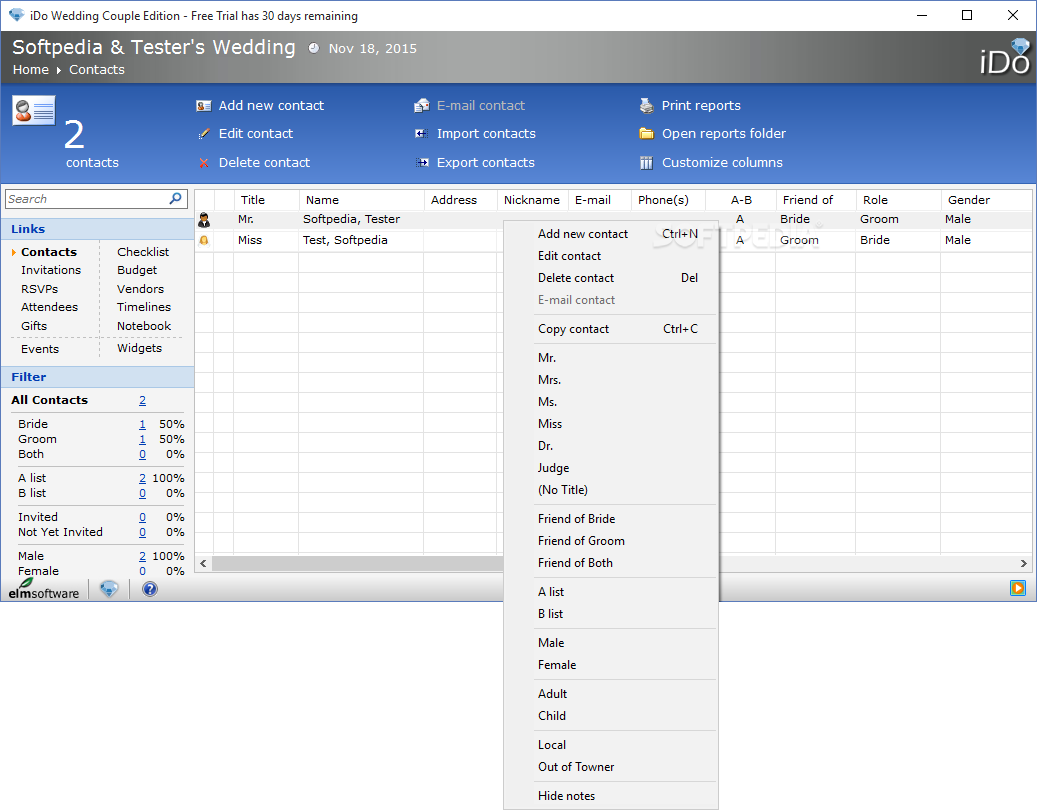Click the search magnifier icon
The width and height of the screenshot is (1037, 810).
(x=175, y=198)
